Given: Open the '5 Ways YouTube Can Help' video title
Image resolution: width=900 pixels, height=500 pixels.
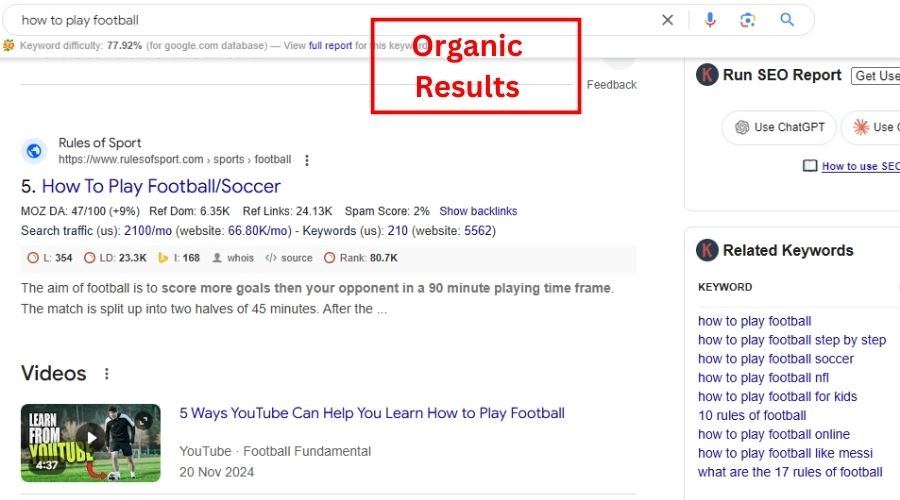Looking at the screenshot, I should click(372, 413).
